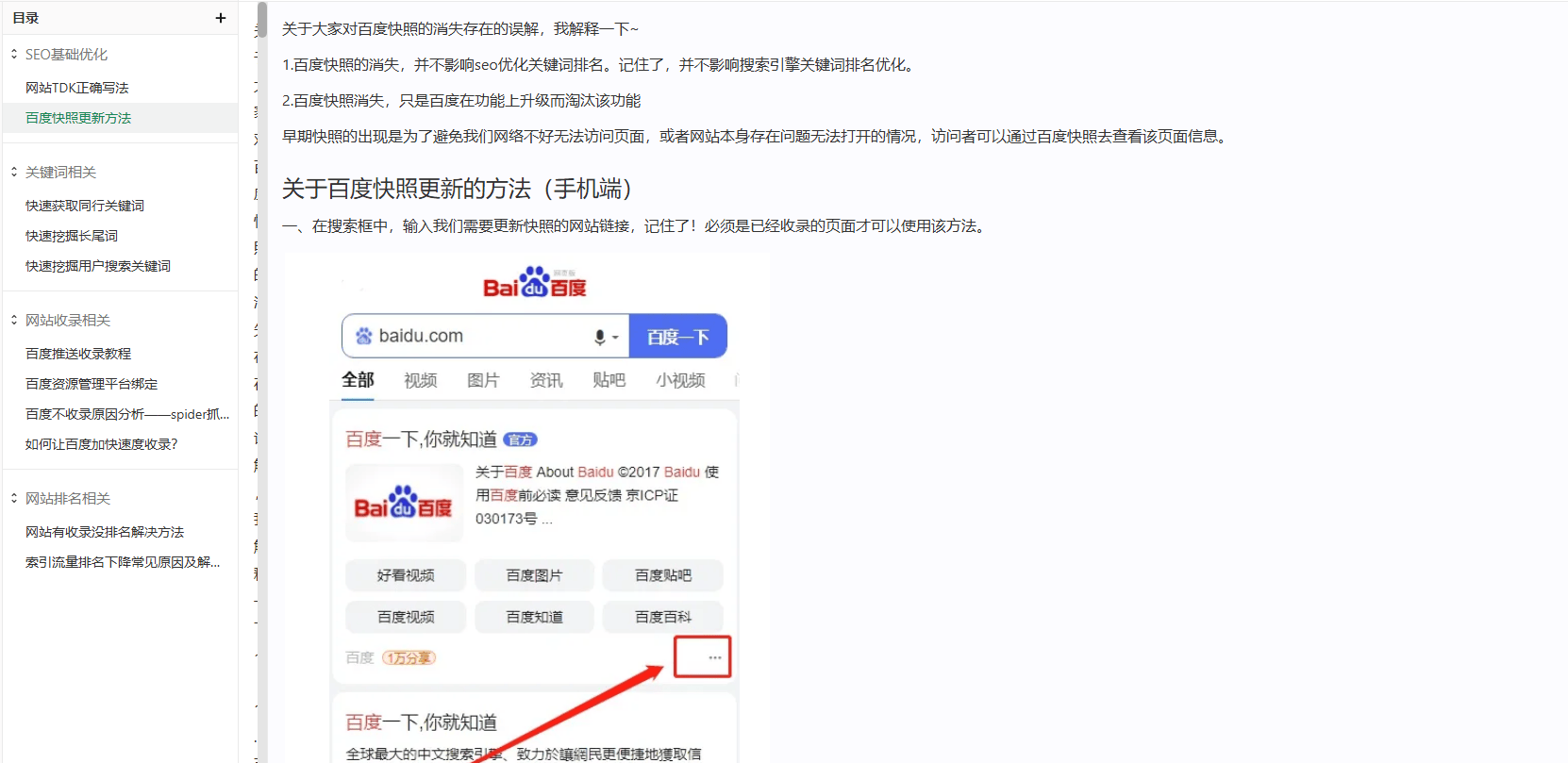Open 快速挖掘长尾词 article
1568x763 pixels.
click(72, 236)
